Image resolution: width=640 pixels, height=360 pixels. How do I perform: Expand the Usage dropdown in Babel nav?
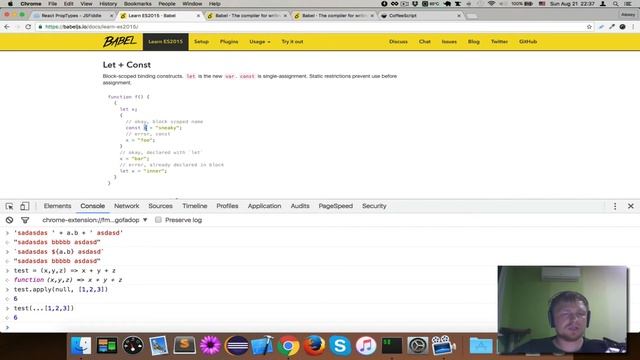pos(260,42)
